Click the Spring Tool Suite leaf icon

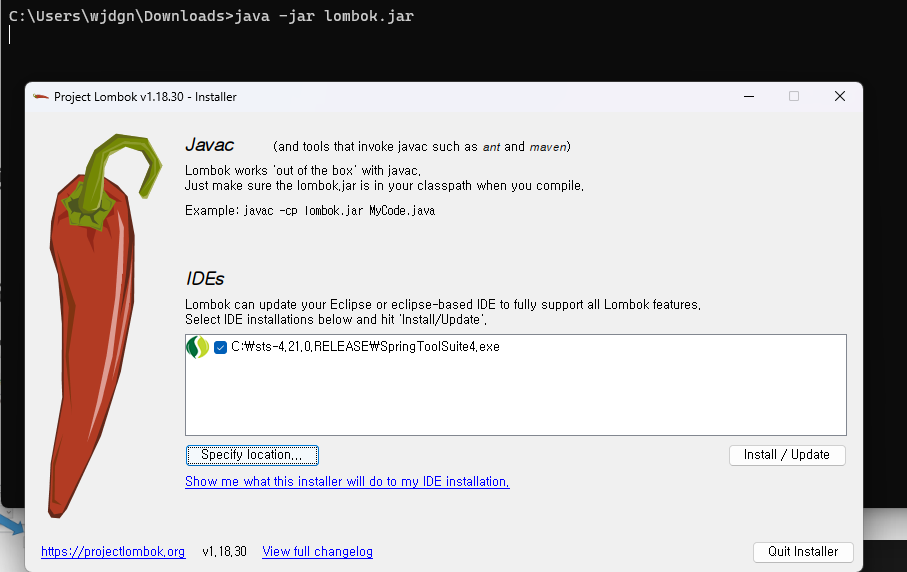(x=197, y=347)
